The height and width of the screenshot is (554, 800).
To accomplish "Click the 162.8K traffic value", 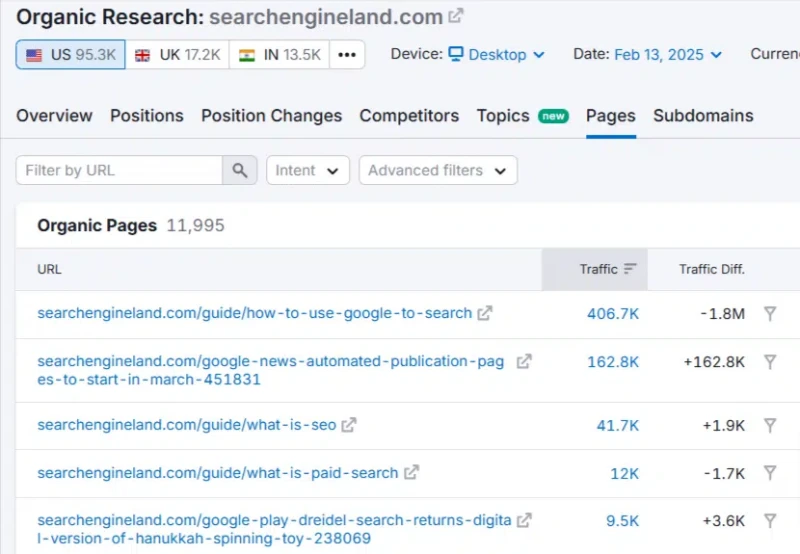I will click(x=613, y=362).
